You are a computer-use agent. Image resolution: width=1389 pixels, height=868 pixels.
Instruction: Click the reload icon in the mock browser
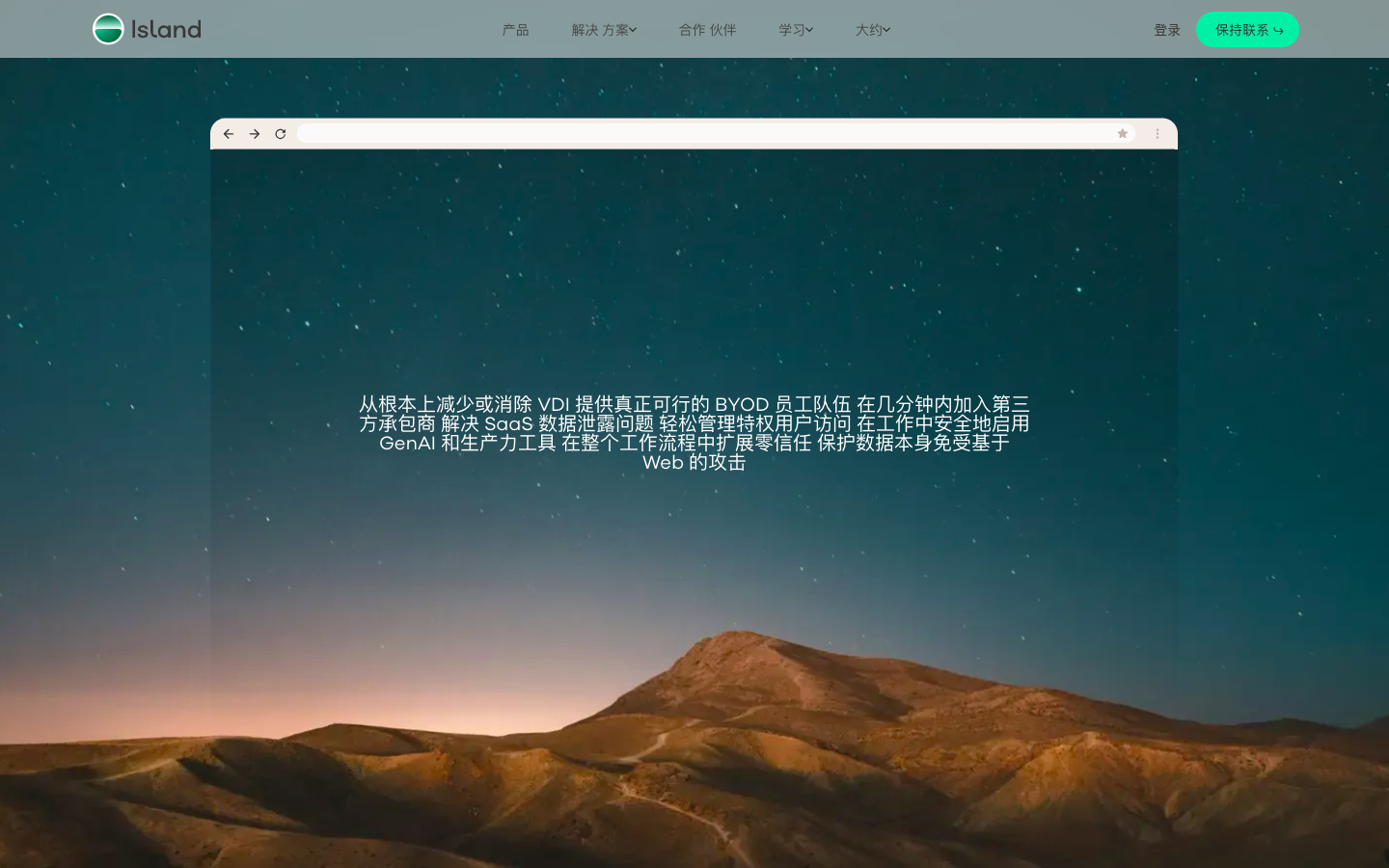tap(281, 134)
